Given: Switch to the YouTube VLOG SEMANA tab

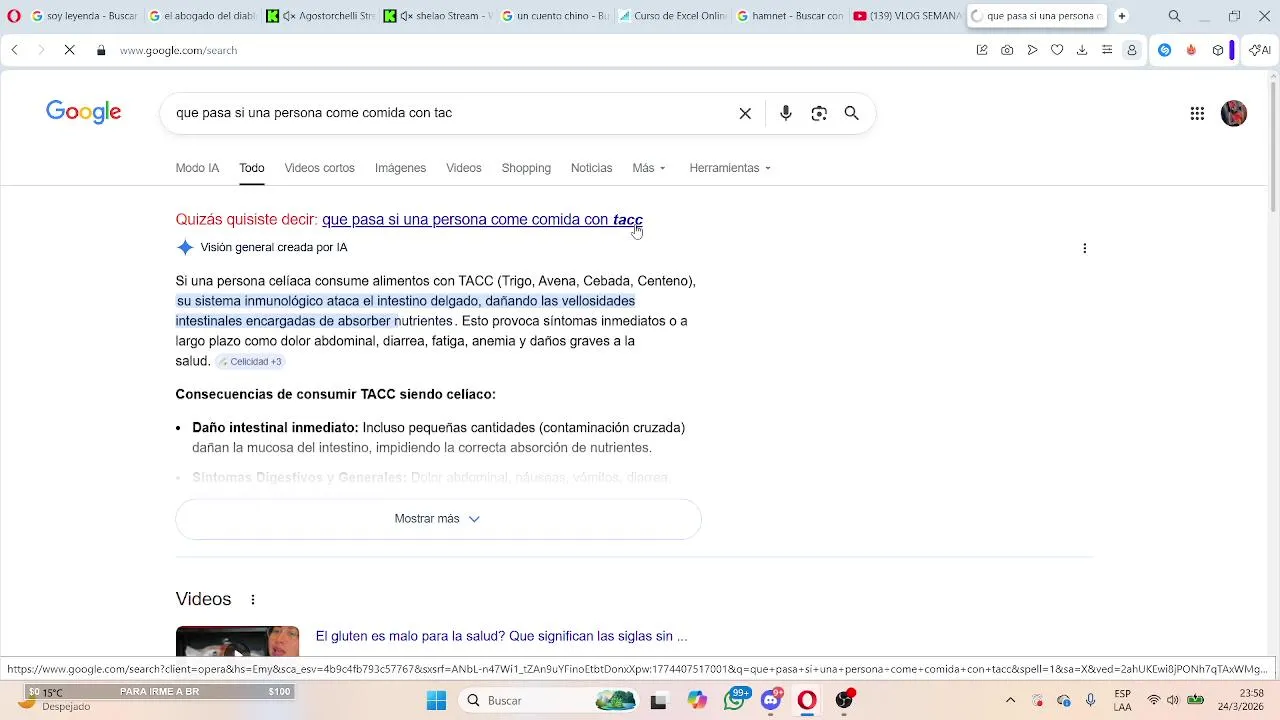Looking at the screenshot, I should tap(908, 16).
